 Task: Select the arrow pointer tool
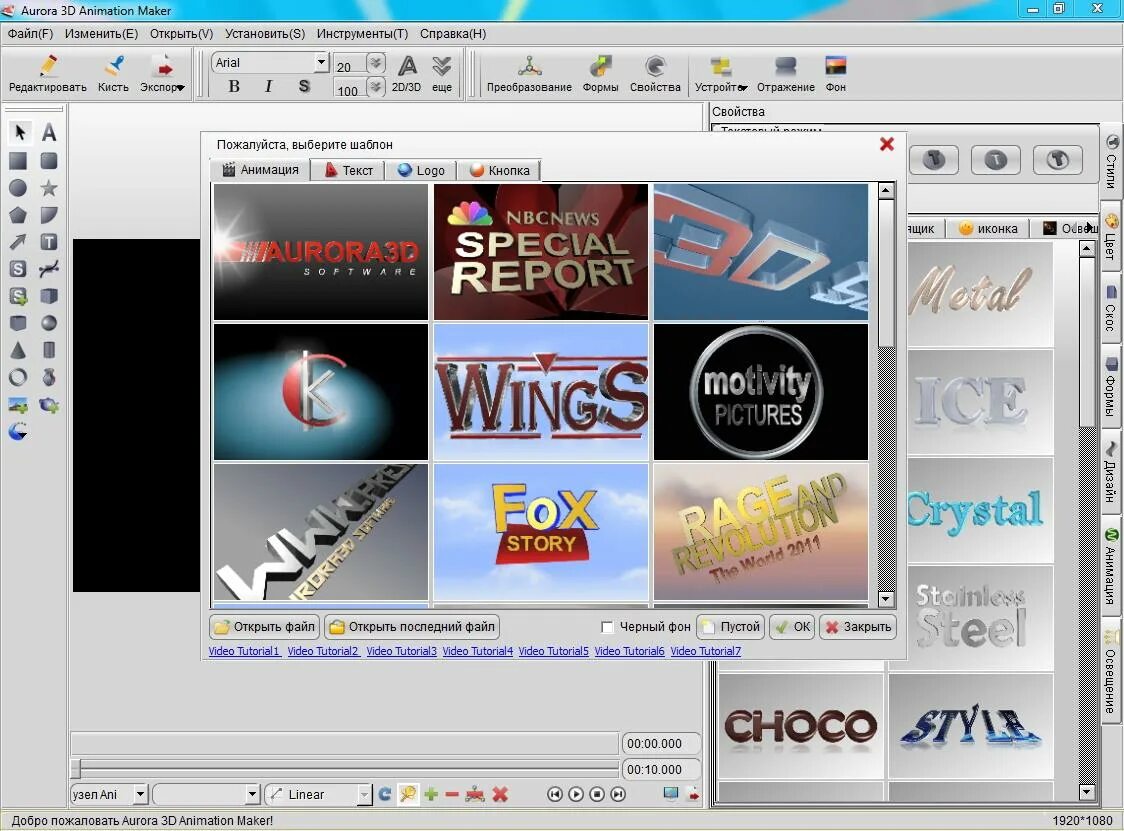19,132
